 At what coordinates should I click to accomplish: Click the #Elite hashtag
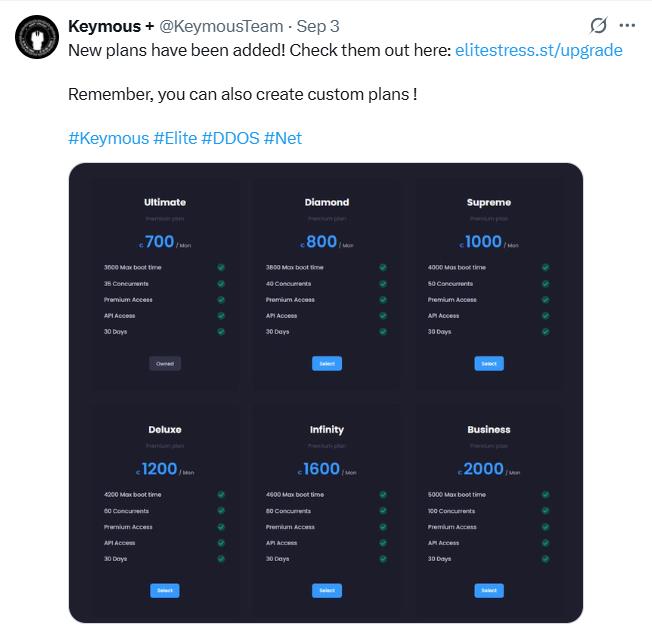pos(175,138)
